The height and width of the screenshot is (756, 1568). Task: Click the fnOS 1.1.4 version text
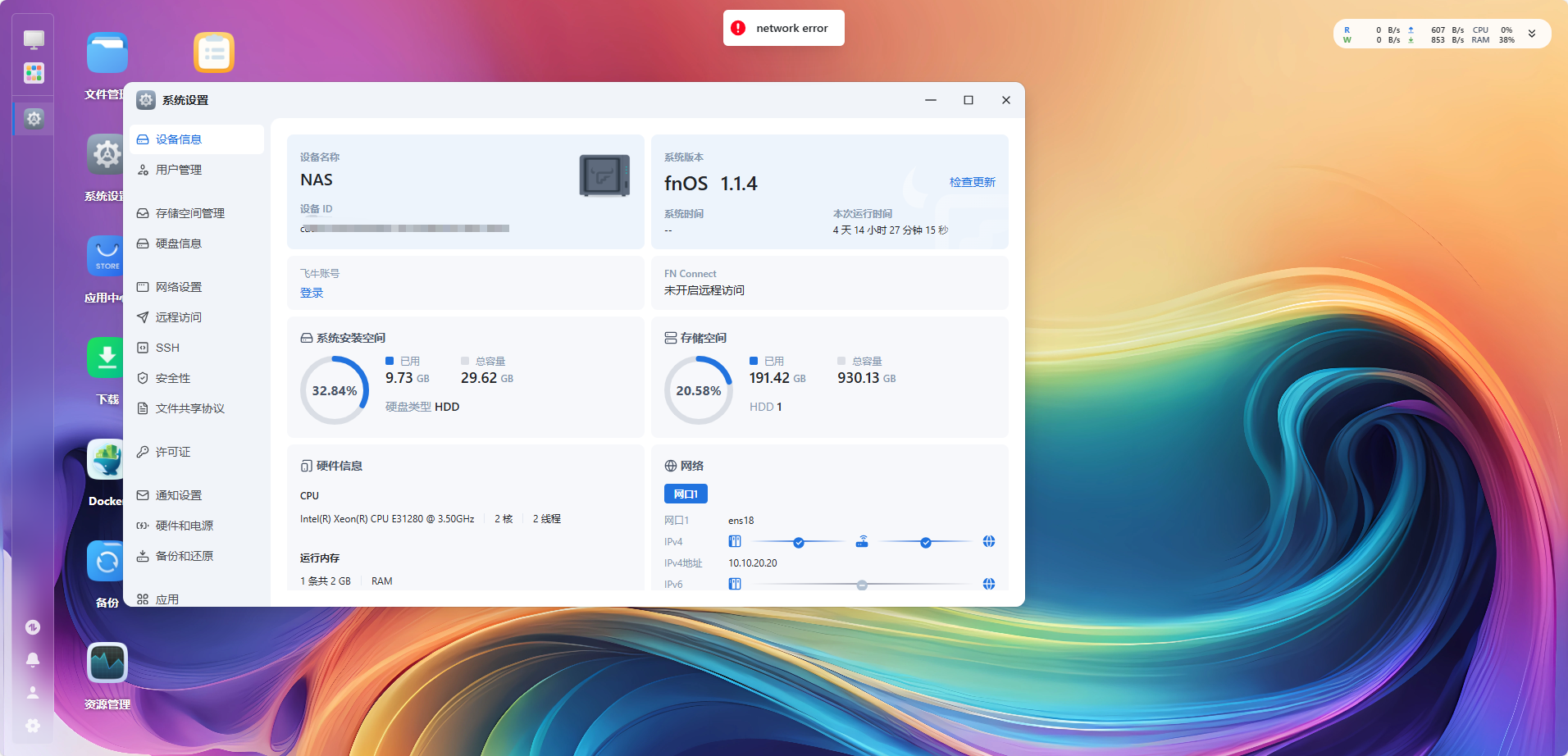tap(711, 184)
